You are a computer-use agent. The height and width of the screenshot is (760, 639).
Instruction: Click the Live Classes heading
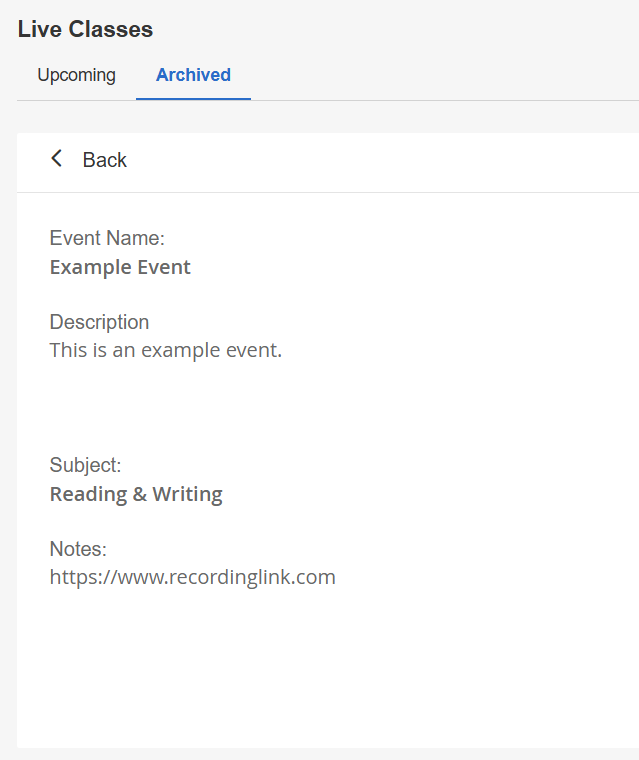click(x=85, y=30)
